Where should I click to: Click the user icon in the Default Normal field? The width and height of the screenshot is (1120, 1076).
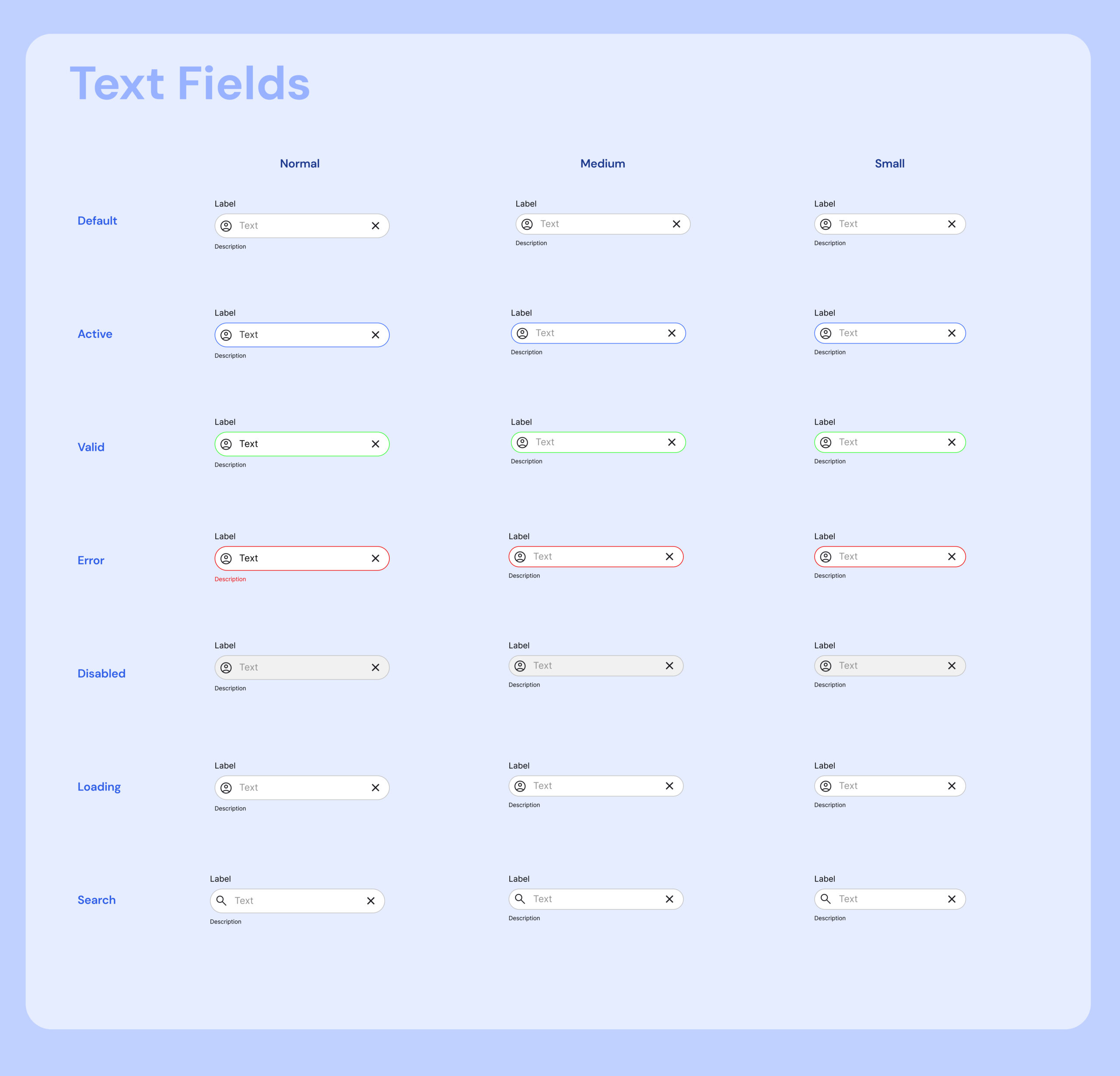click(226, 226)
